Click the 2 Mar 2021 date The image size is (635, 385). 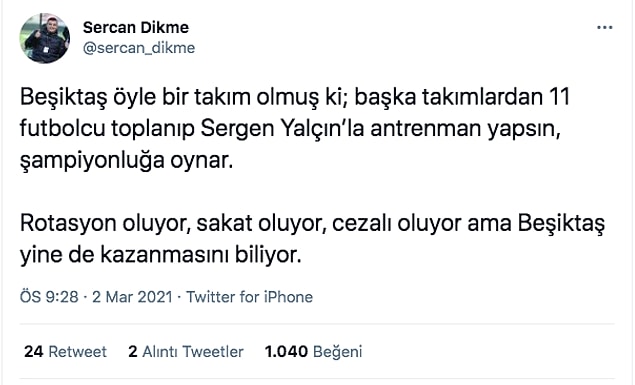pos(132,297)
